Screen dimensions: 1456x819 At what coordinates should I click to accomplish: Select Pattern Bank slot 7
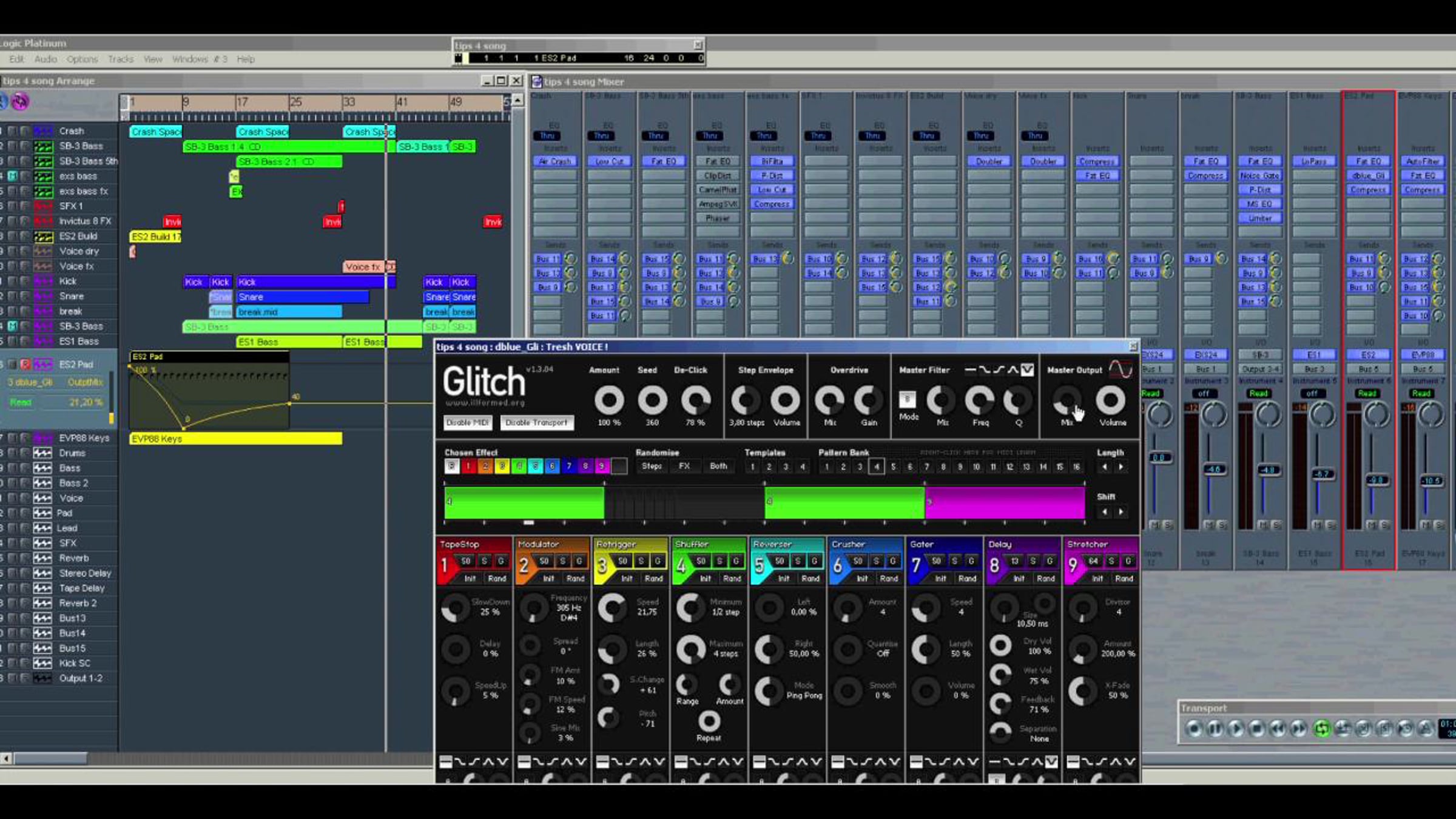click(926, 467)
